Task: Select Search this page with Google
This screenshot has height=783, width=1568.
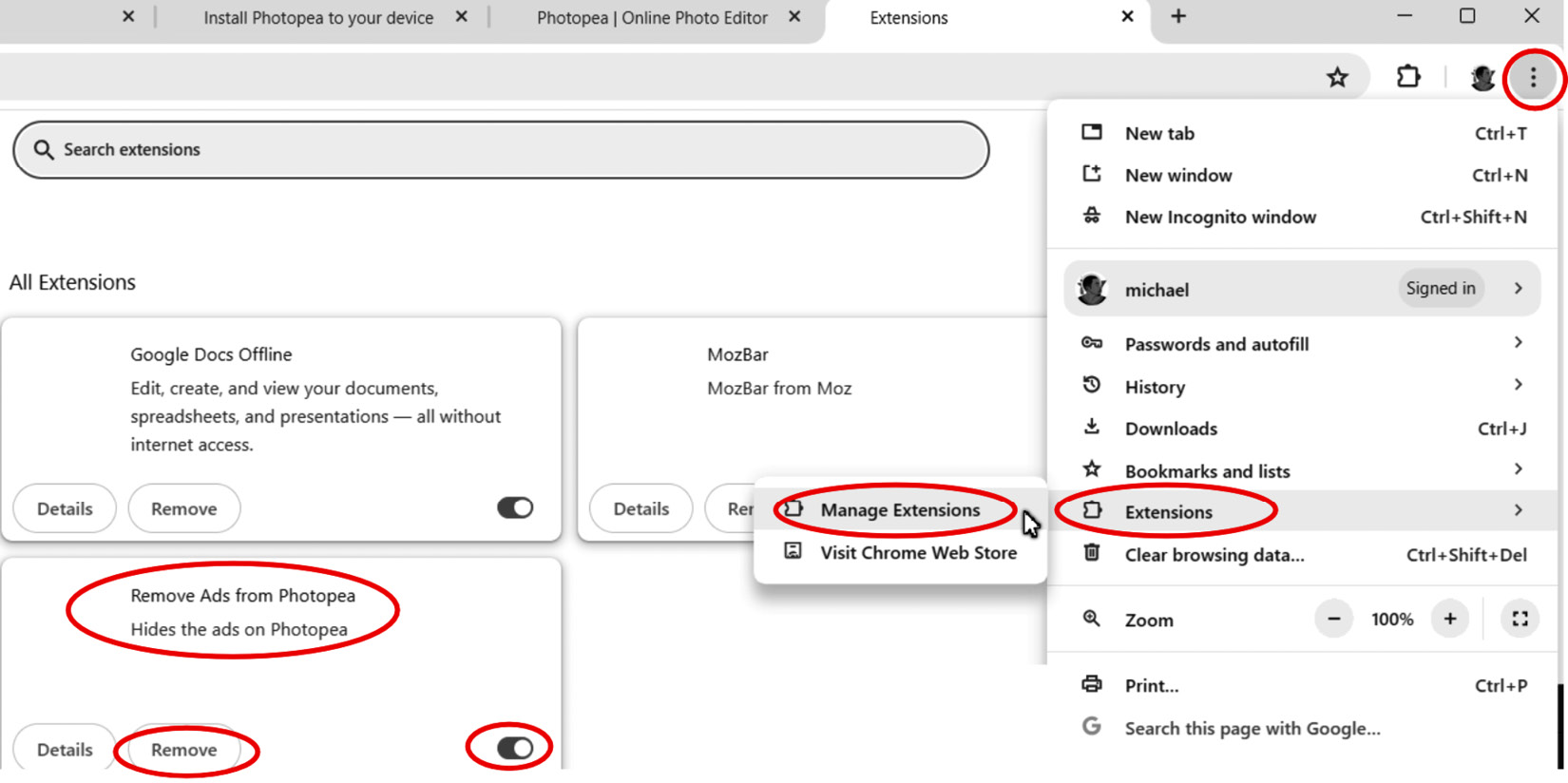Action: (x=1303, y=728)
